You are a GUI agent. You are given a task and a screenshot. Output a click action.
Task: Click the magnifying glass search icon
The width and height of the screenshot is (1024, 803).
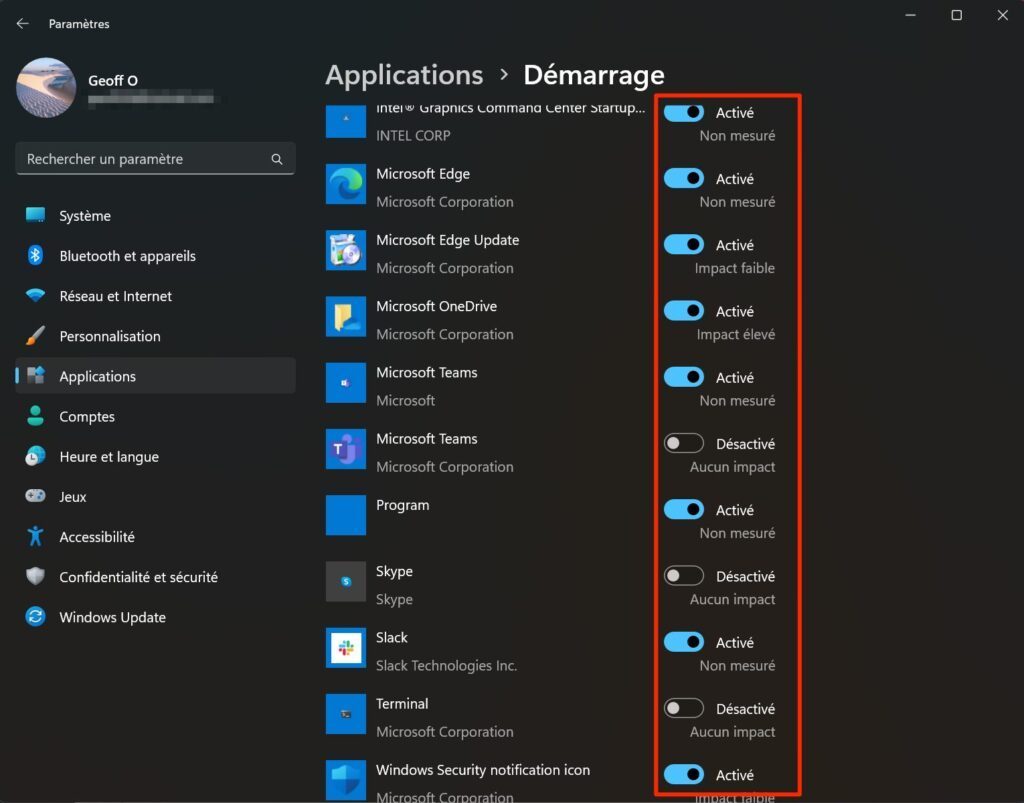[277, 159]
